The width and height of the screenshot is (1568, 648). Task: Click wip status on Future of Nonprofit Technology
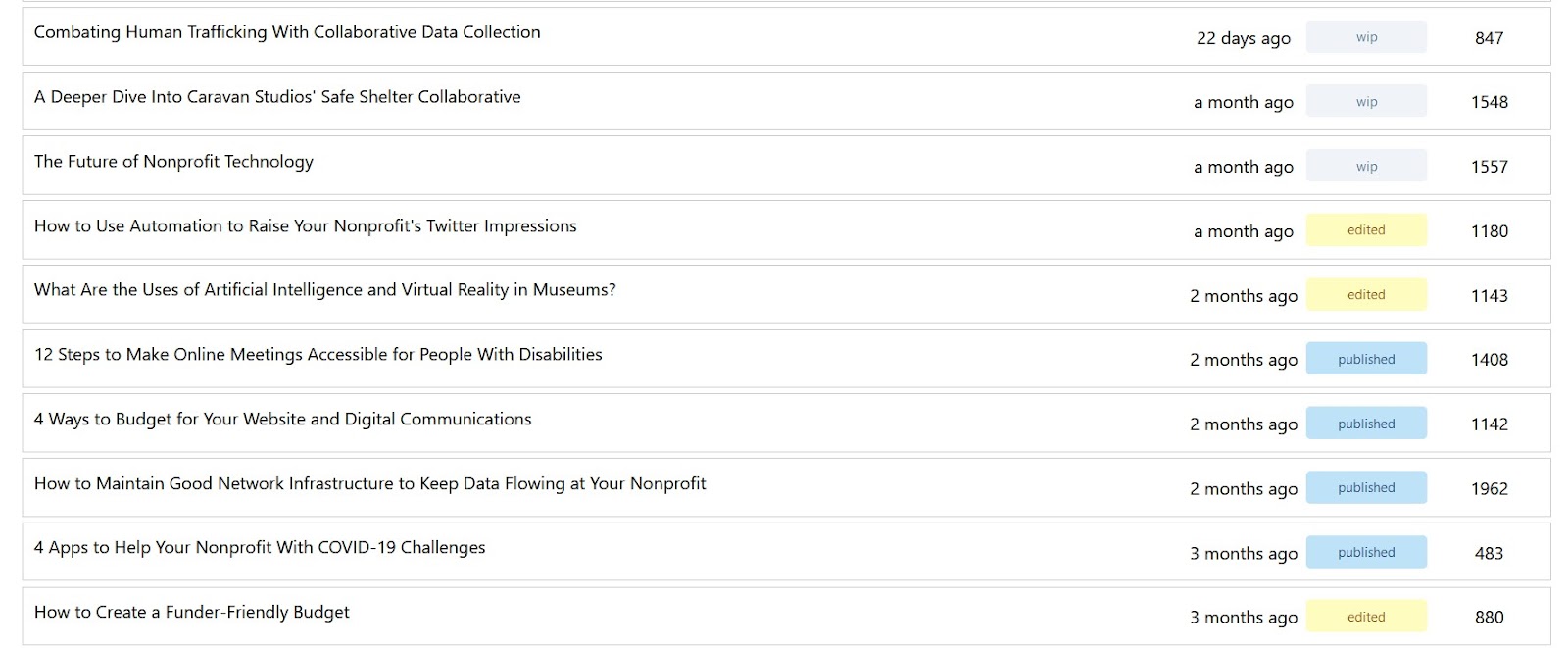click(1366, 167)
